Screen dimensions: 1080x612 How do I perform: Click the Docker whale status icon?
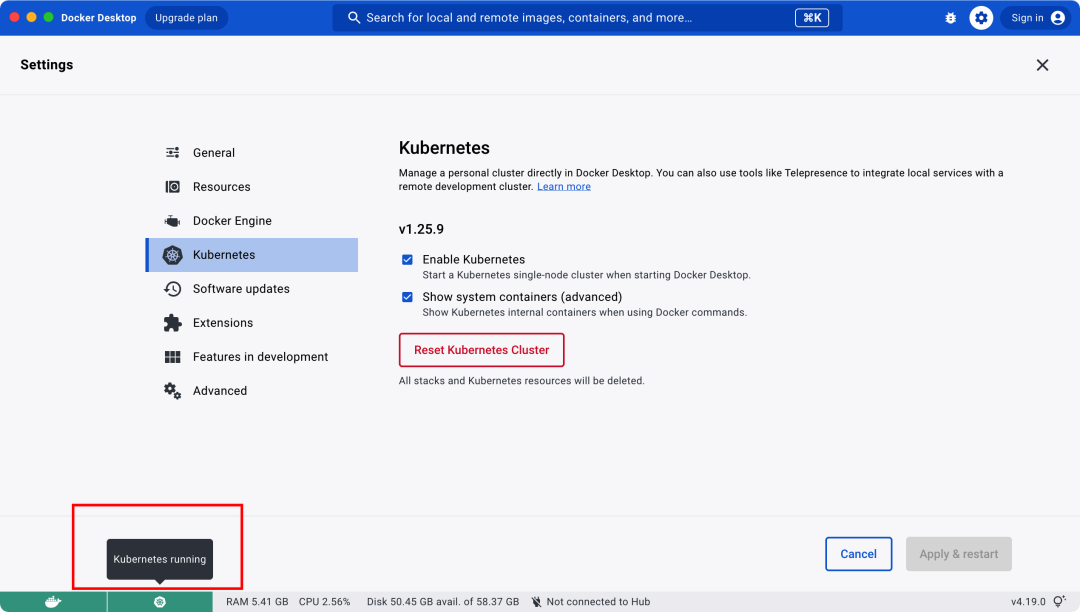coord(53,602)
